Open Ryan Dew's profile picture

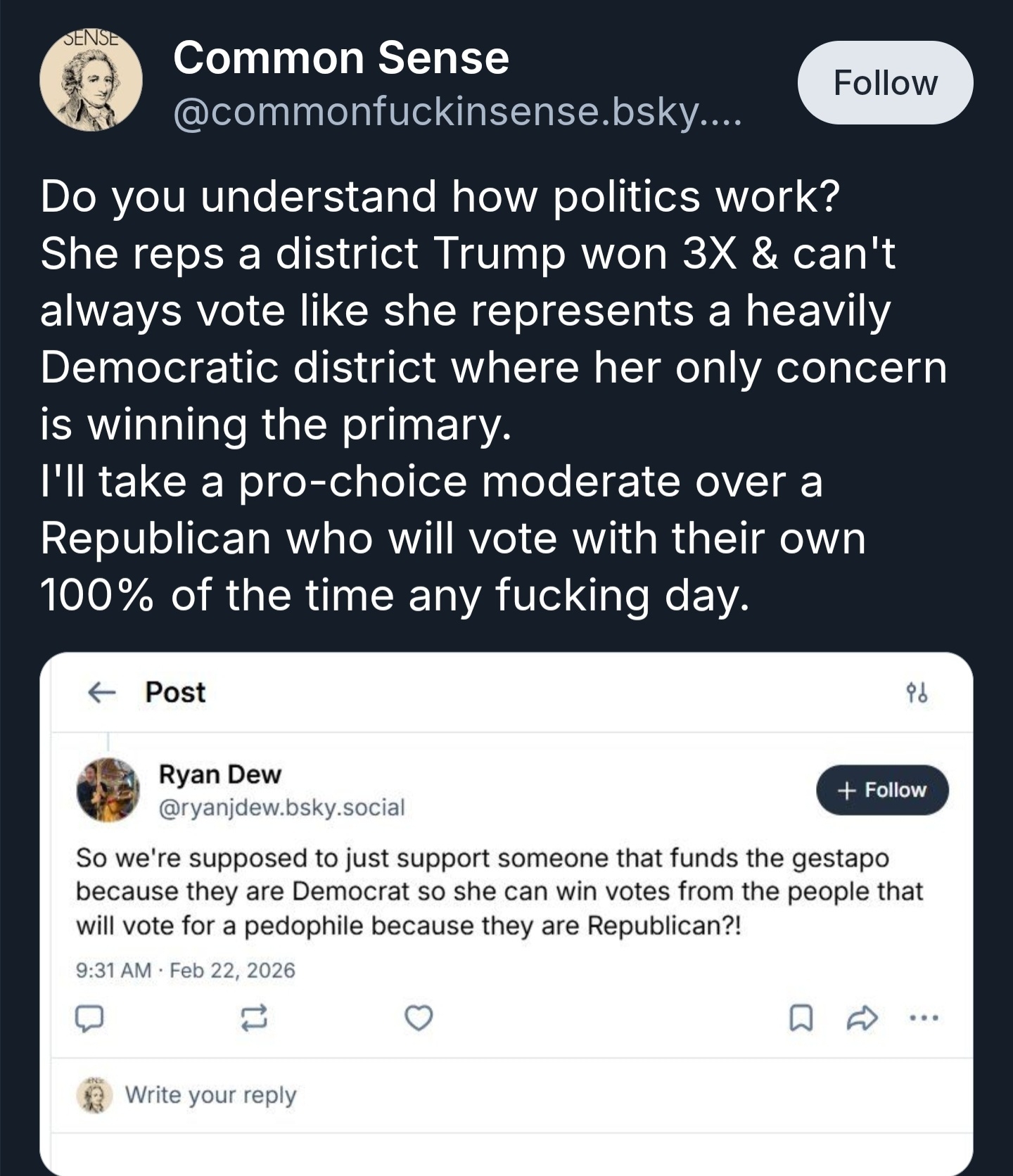point(108,790)
